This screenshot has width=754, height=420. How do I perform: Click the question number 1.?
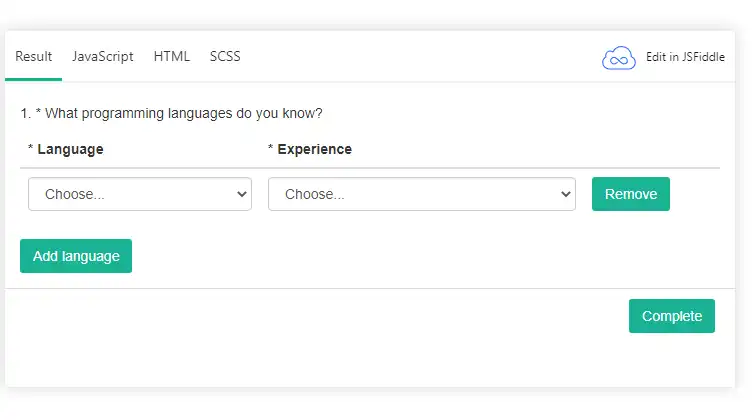coord(24,113)
